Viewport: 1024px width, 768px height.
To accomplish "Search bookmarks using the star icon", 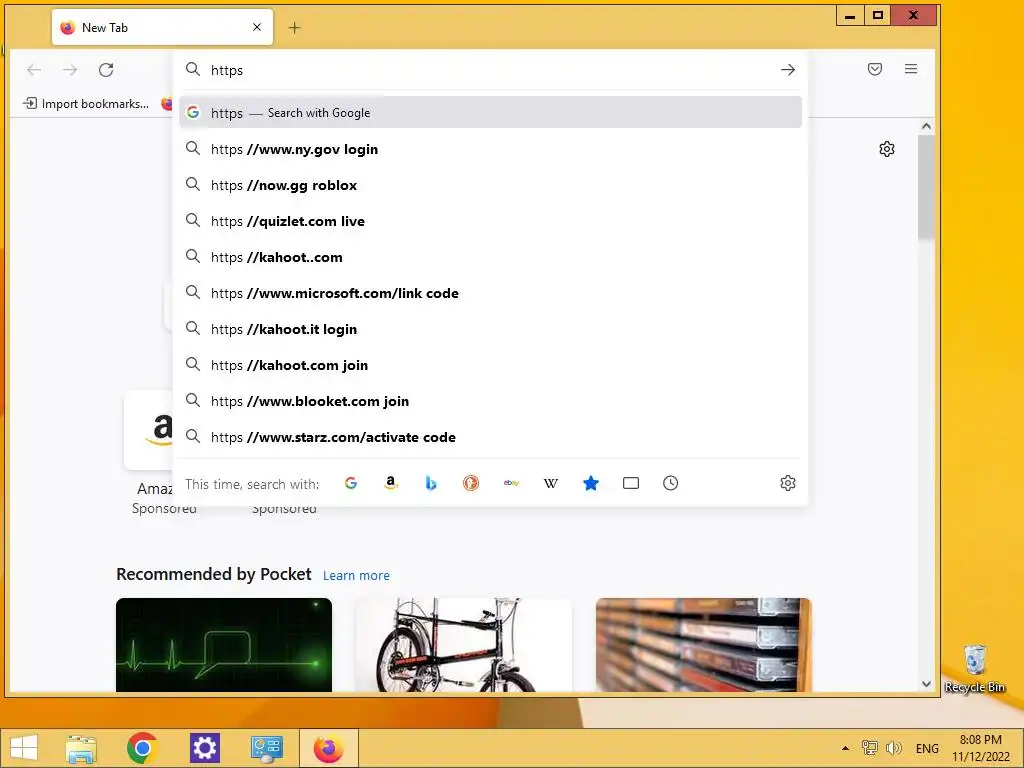I will pyautogui.click(x=591, y=483).
